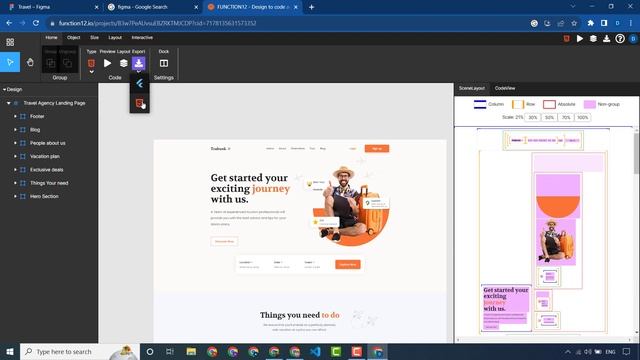Collapse the Design panel header
The height and width of the screenshot is (360, 640).
[12, 89]
